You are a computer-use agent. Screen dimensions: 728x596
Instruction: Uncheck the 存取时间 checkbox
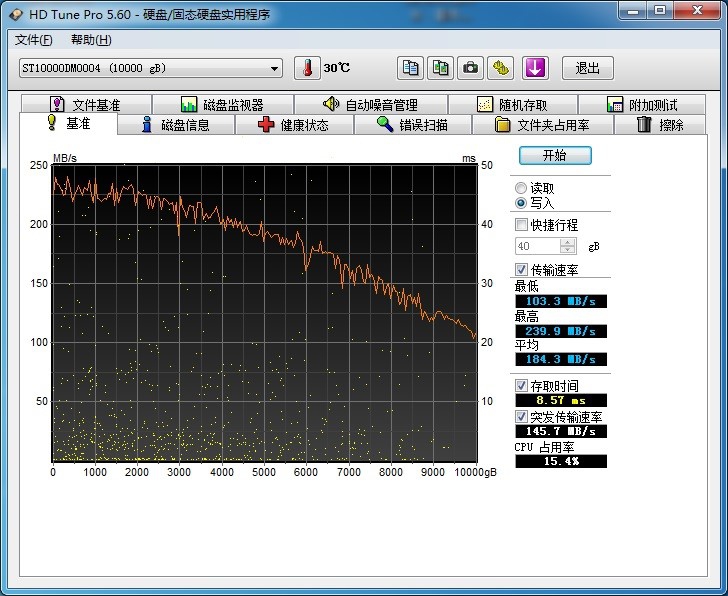[521, 386]
